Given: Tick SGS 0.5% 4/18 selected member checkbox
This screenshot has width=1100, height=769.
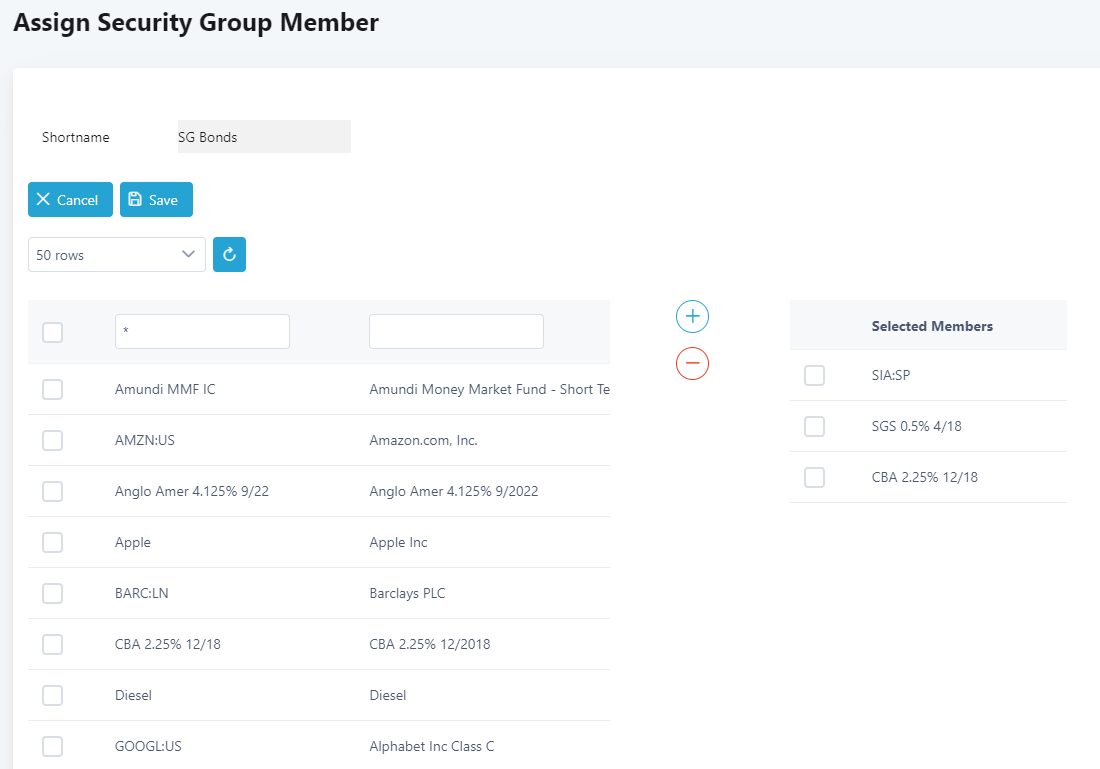Looking at the screenshot, I should pos(815,427).
